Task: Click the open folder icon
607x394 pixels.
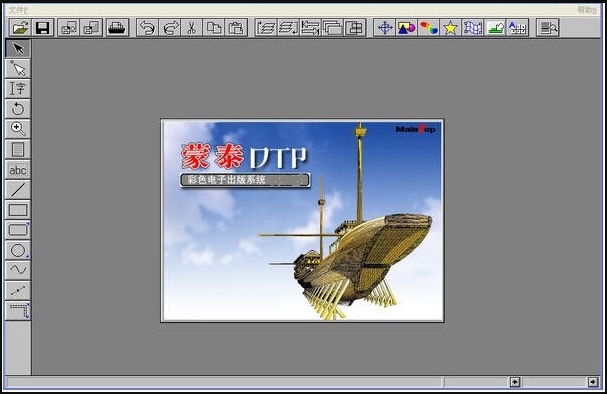Action: pos(20,28)
